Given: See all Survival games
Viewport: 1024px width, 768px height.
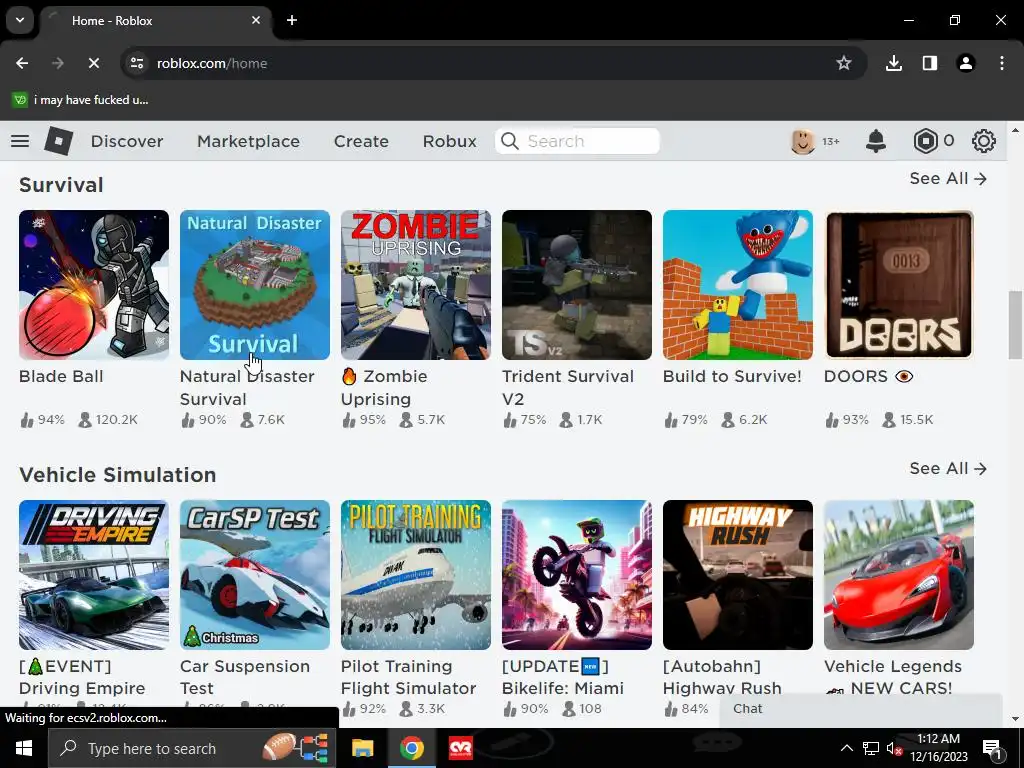Looking at the screenshot, I should pyautogui.click(x=948, y=178).
